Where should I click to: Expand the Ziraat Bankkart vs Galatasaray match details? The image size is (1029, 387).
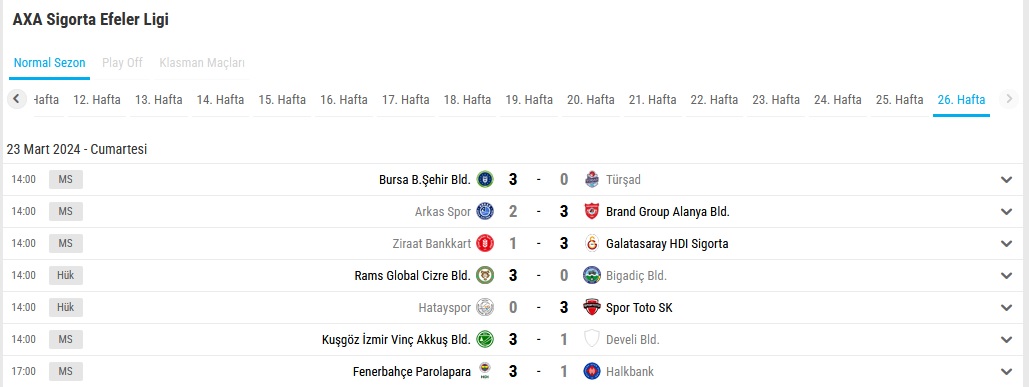pyautogui.click(x=1007, y=243)
